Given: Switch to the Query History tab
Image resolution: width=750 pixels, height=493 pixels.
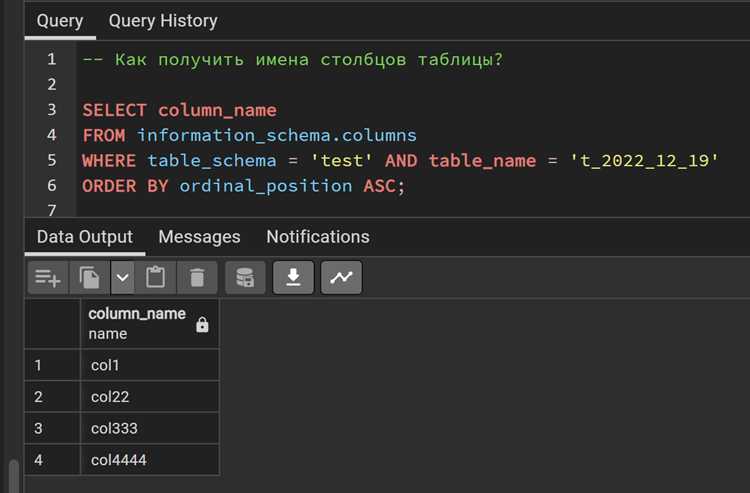Looking at the screenshot, I should pyautogui.click(x=163, y=21).
